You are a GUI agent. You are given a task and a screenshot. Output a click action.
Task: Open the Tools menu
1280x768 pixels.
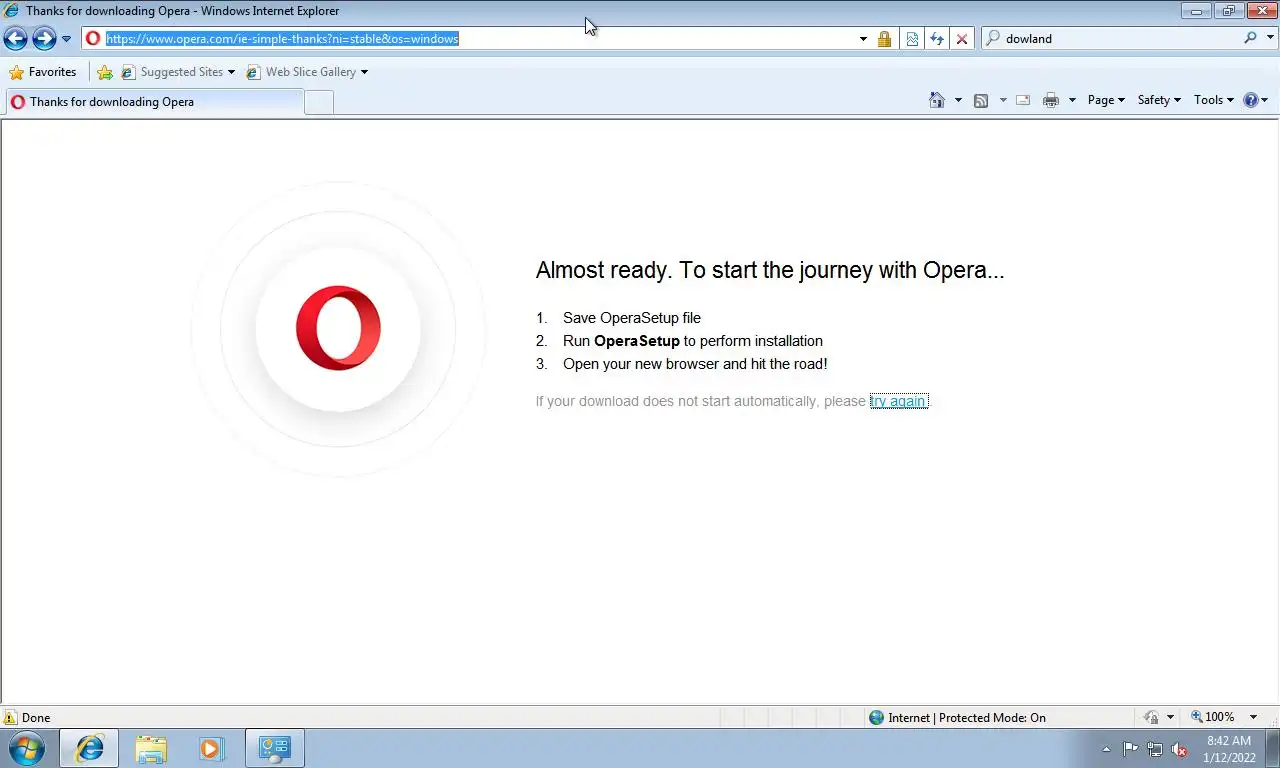[x=1214, y=100]
